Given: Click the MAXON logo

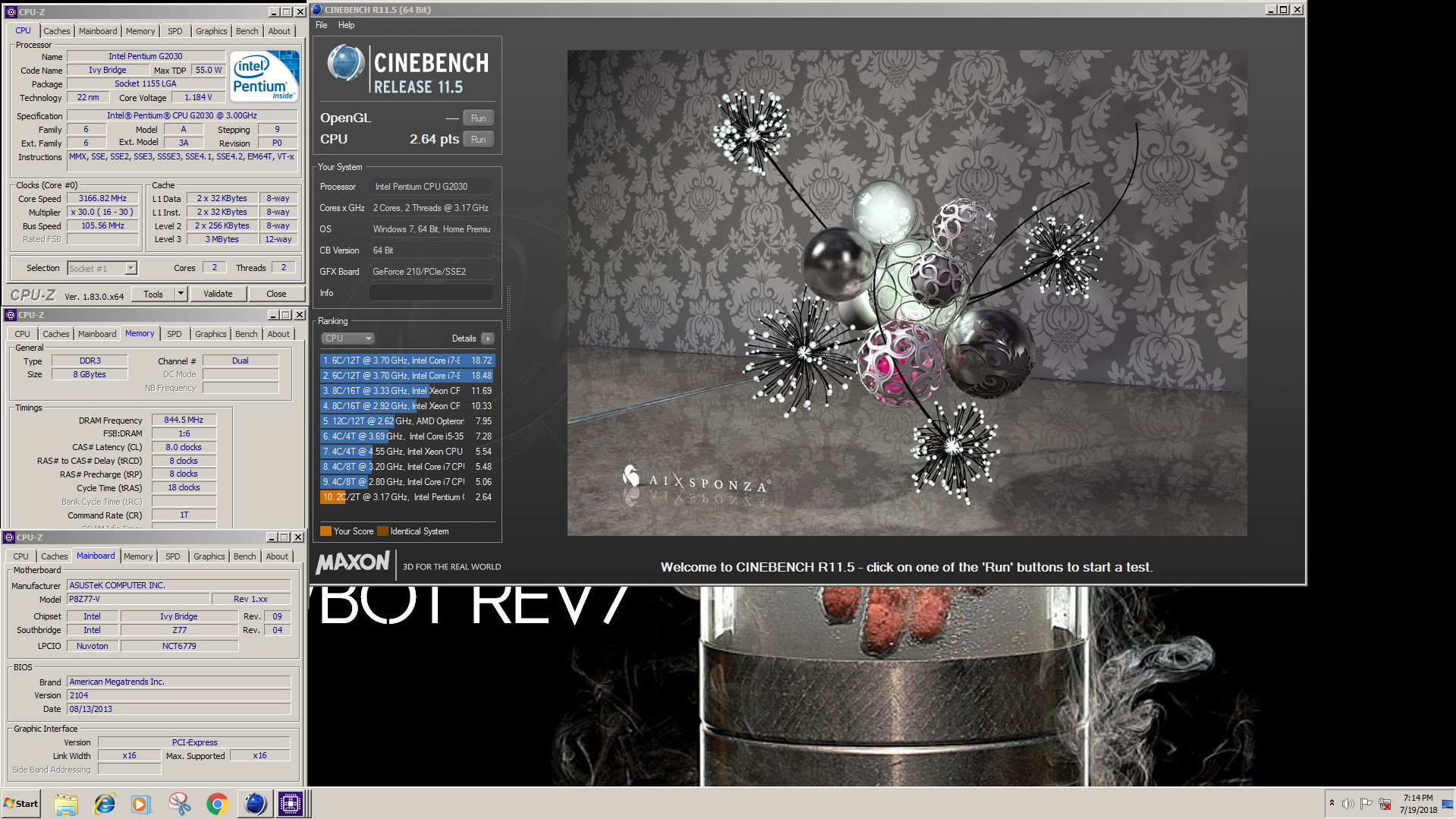Looking at the screenshot, I should [x=353, y=562].
